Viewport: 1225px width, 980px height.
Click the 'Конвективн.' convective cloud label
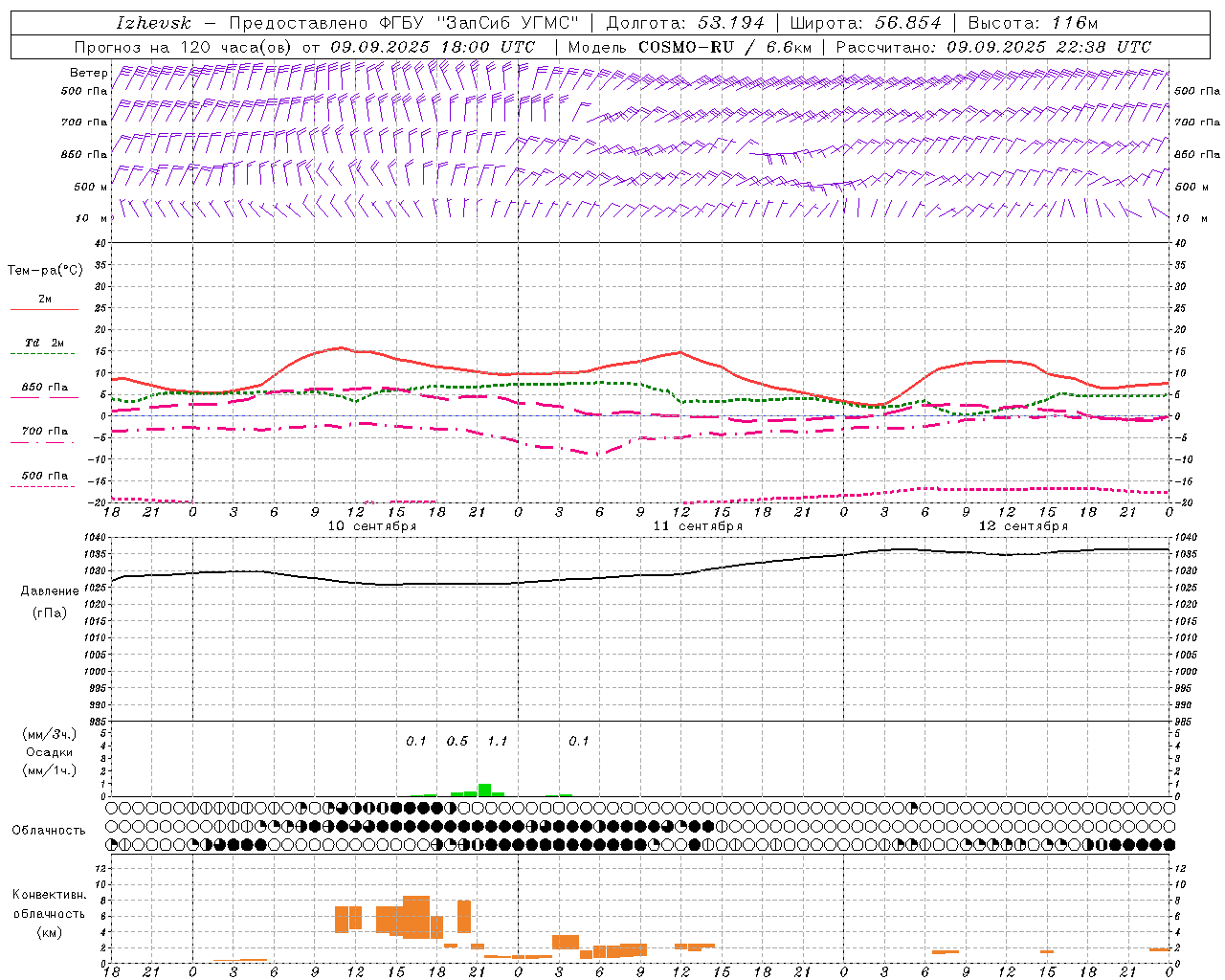(x=50, y=895)
